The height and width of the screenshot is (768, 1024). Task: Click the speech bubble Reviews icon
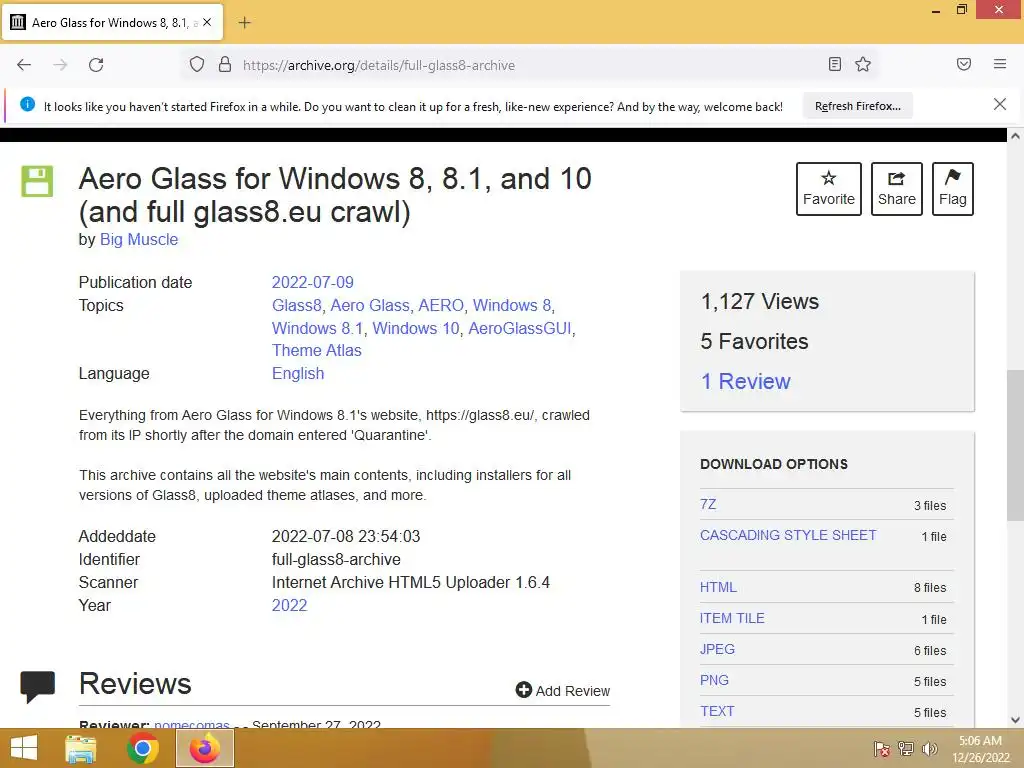click(38, 686)
